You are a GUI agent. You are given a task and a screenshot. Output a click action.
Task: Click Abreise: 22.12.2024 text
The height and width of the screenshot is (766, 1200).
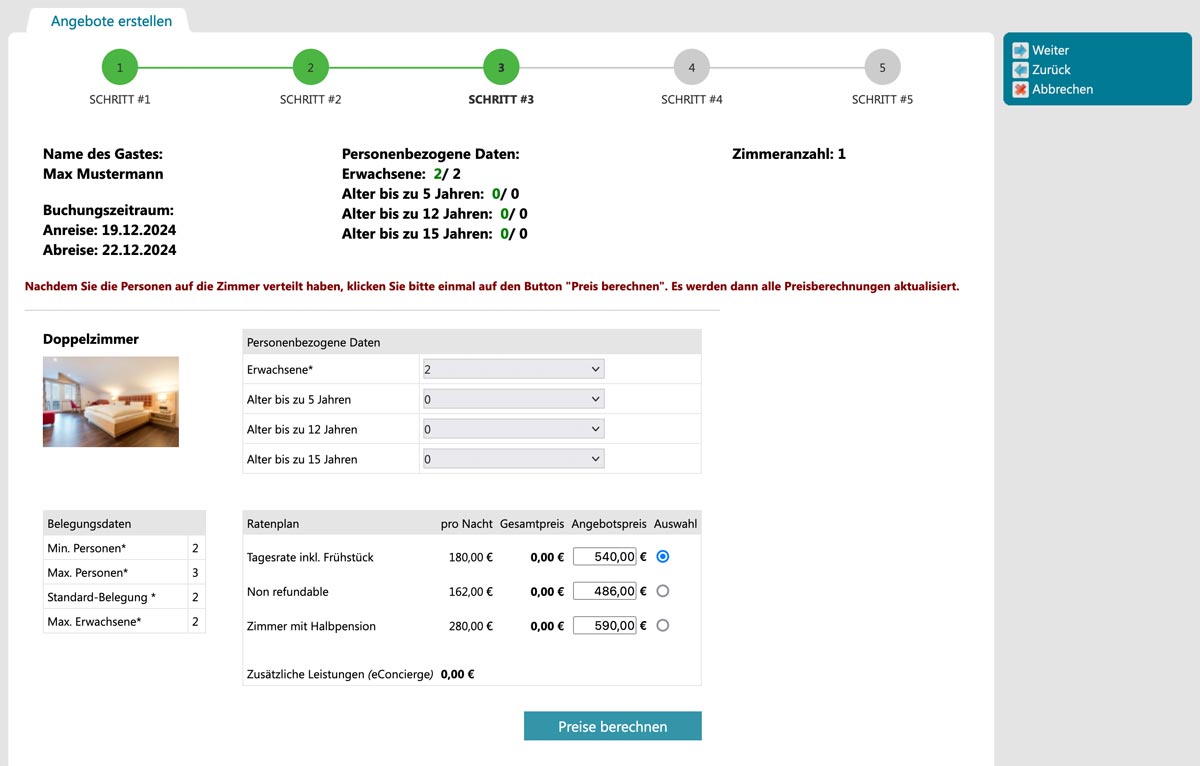click(109, 250)
